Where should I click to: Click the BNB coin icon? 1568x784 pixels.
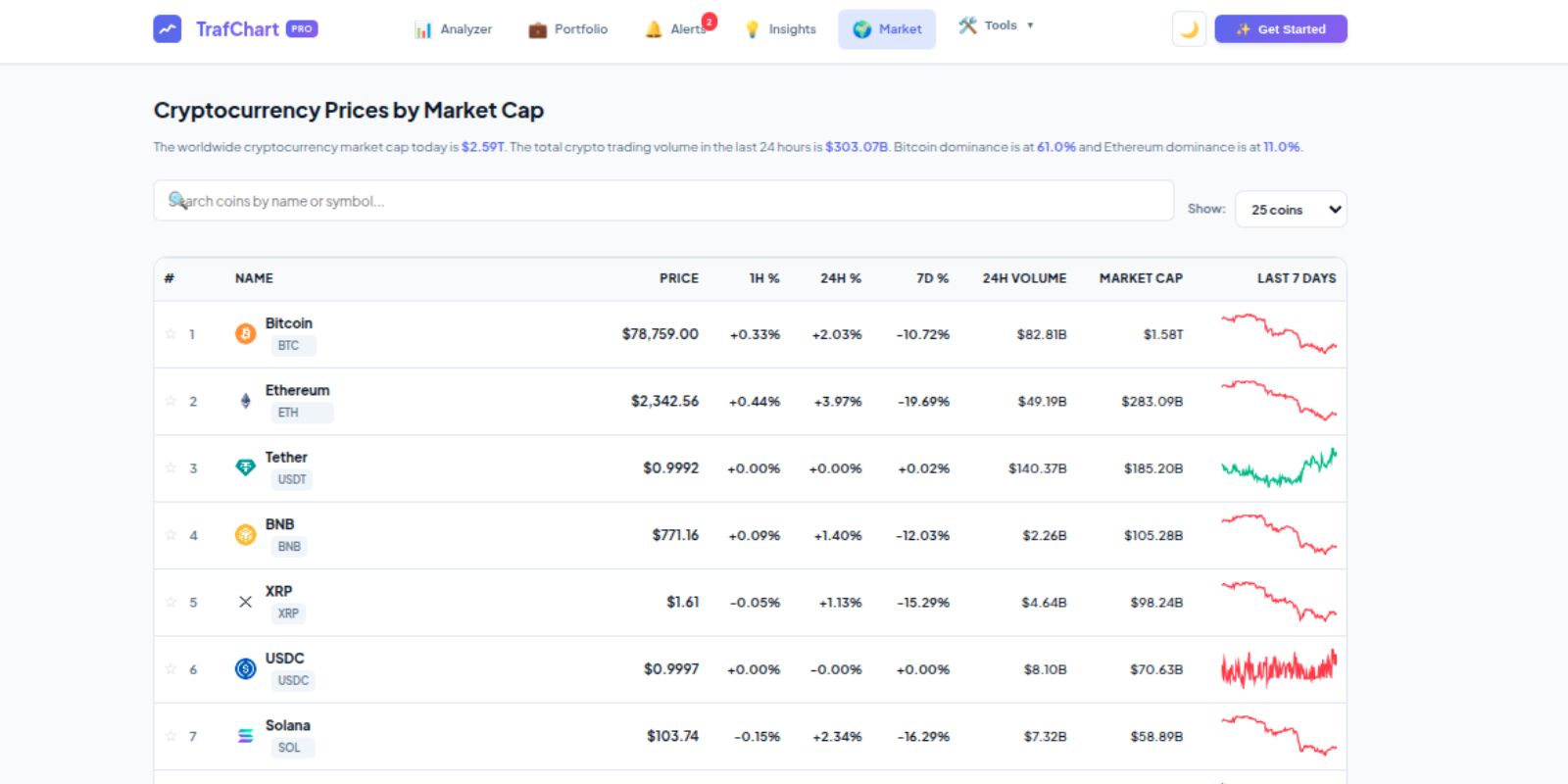click(x=245, y=535)
